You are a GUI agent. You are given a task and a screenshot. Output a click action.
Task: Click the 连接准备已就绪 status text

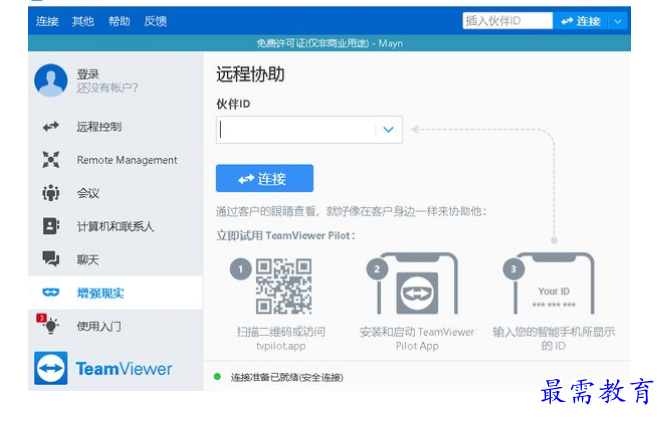pos(287,377)
